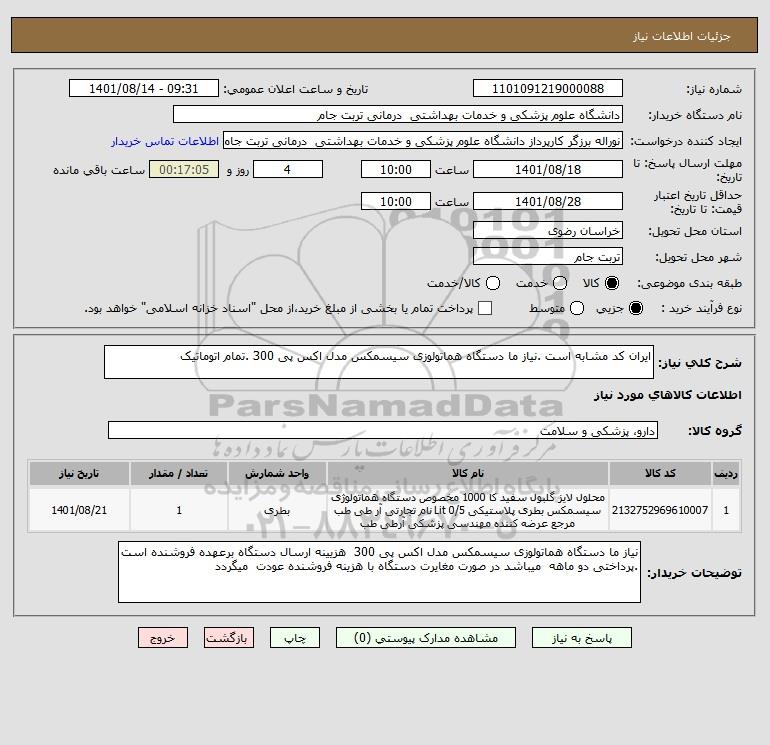Click the پاسخ به نیاز button
The width and height of the screenshot is (770, 745).
pos(581,637)
